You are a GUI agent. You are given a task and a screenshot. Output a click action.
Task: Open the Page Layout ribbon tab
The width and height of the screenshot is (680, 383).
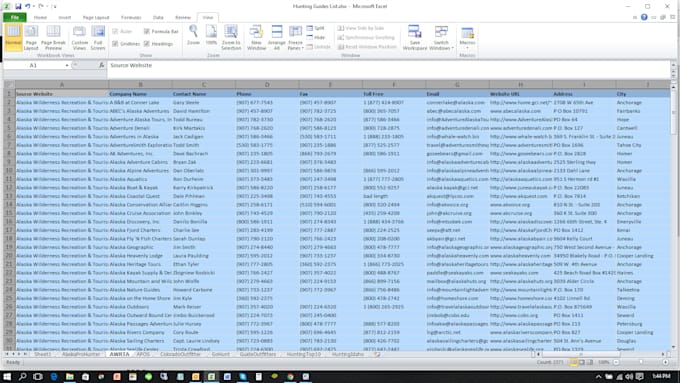pyautogui.click(x=96, y=17)
